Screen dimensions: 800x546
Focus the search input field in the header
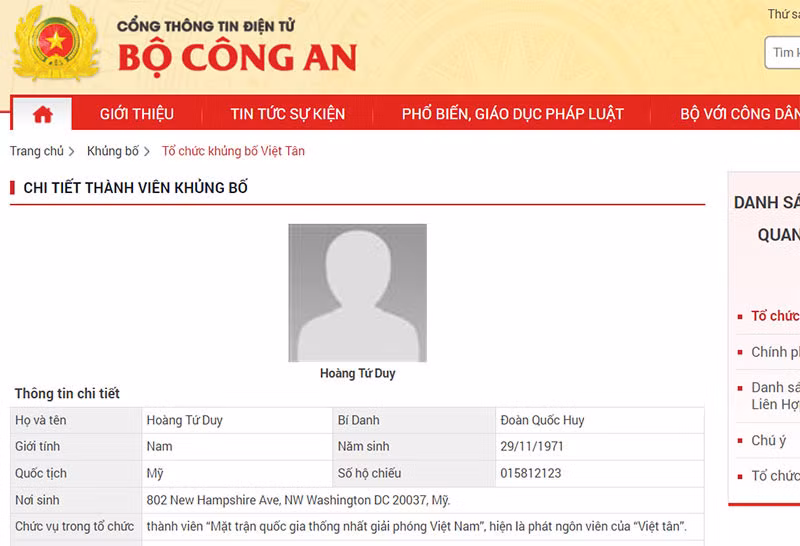point(782,53)
